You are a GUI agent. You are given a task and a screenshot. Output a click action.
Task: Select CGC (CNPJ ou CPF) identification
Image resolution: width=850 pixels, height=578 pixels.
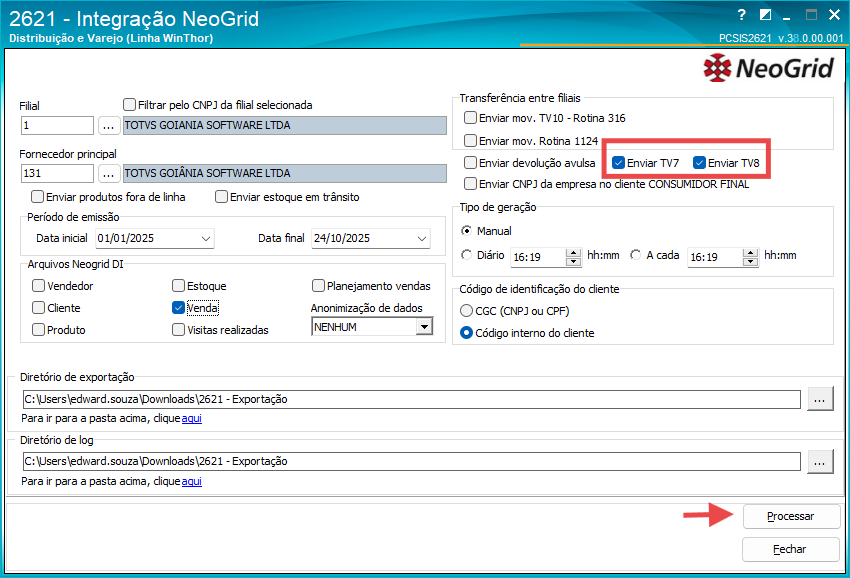click(466, 311)
